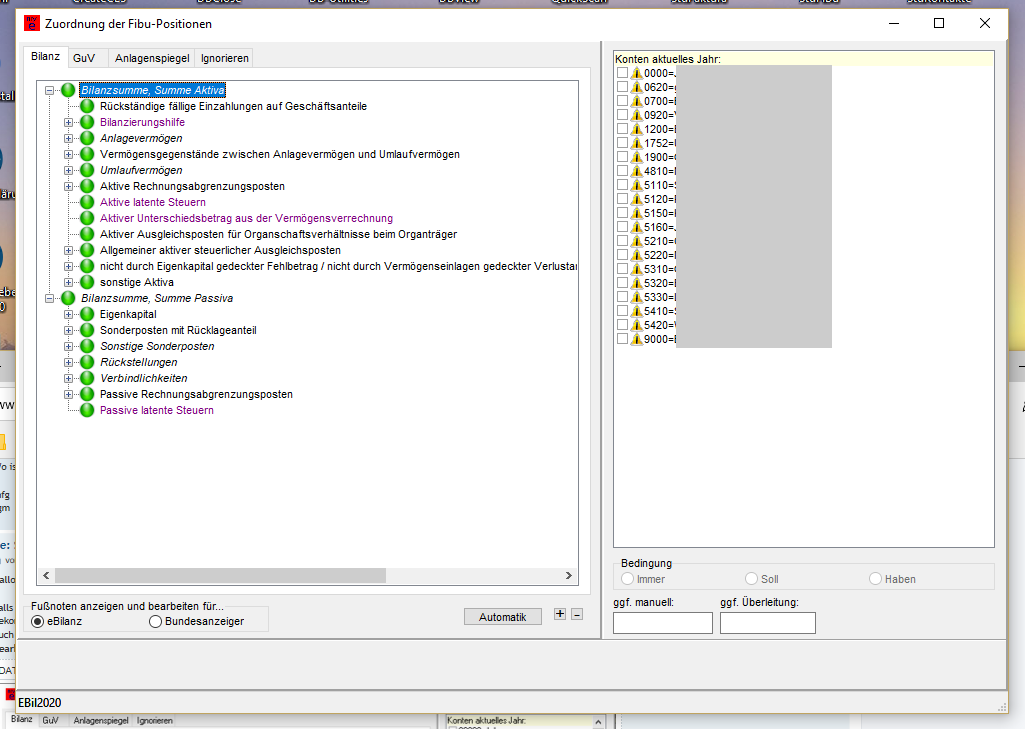Click the horizontal scrollbar right arrow
The image size is (1025, 729).
coord(569,576)
